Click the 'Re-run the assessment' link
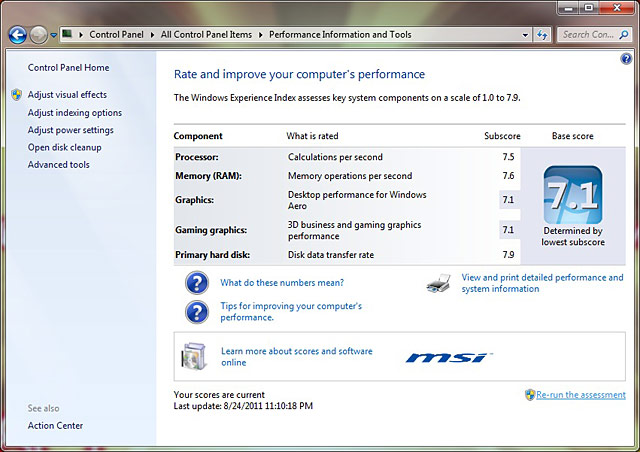The width and height of the screenshot is (640, 452). coord(583,395)
